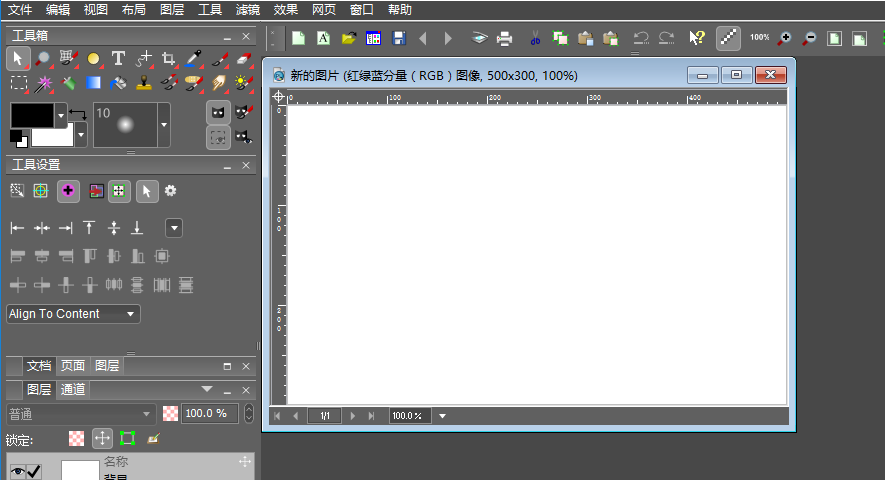Image resolution: width=885 pixels, height=480 pixels.
Task: Select the Text tool (T icon)
Action: point(118,58)
